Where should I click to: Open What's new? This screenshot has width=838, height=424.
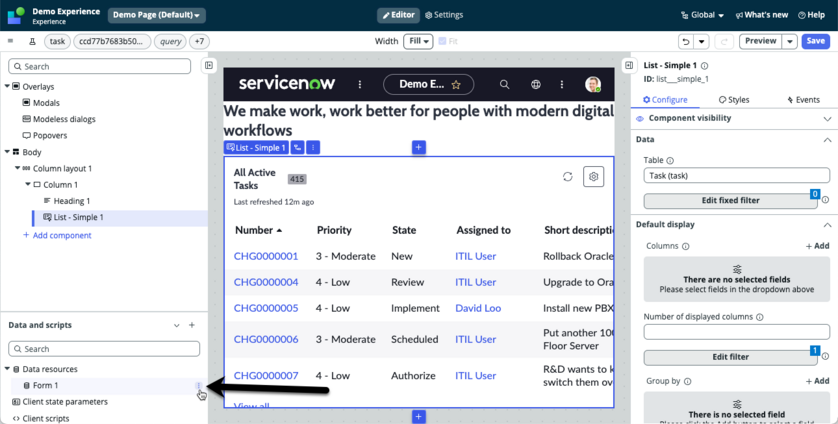pyautogui.click(x=762, y=15)
